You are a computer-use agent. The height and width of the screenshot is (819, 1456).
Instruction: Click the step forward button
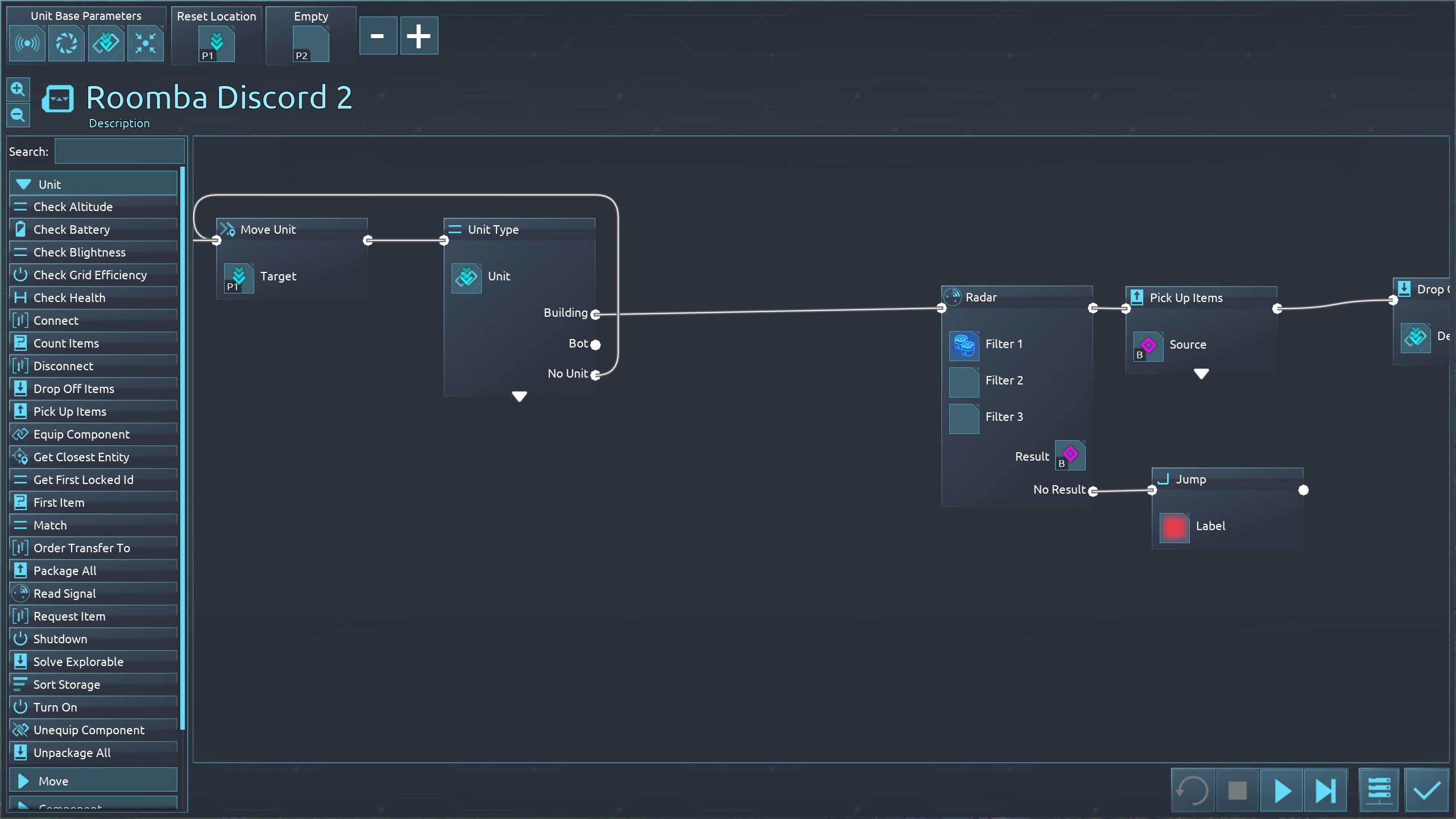point(1325,791)
